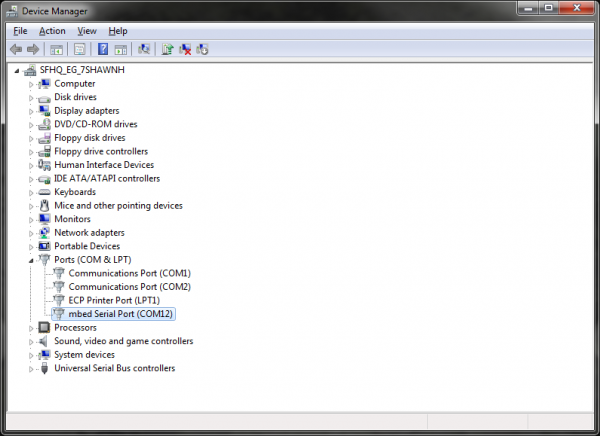Click the Disable device toolbar icon
Screen dimensions: 600x436
pos(202,49)
